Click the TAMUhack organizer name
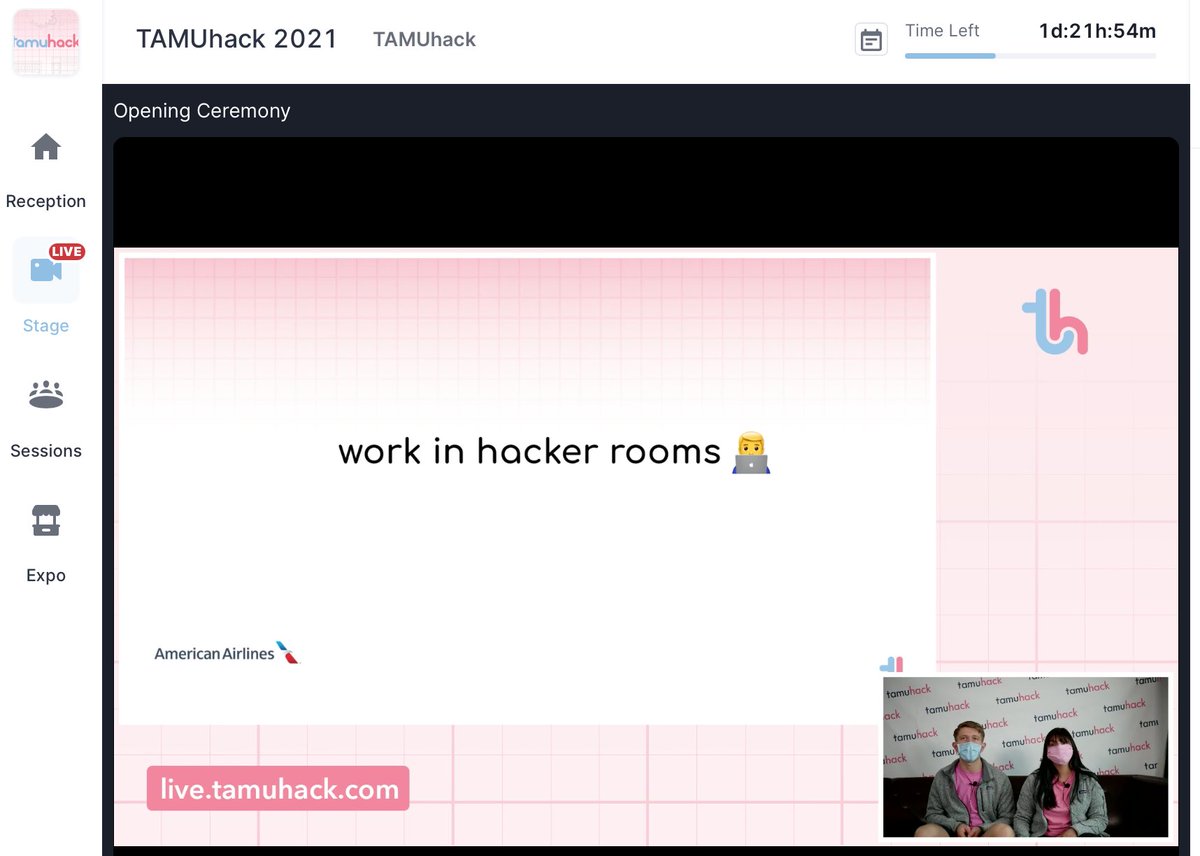Viewport: 1200px width, 856px height. click(424, 40)
